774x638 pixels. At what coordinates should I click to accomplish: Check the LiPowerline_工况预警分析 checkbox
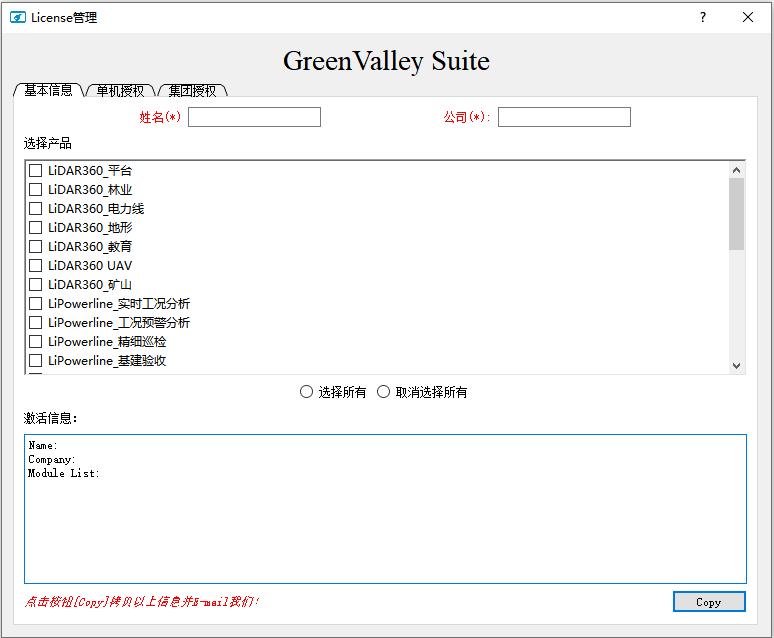[x=36, y=322]
